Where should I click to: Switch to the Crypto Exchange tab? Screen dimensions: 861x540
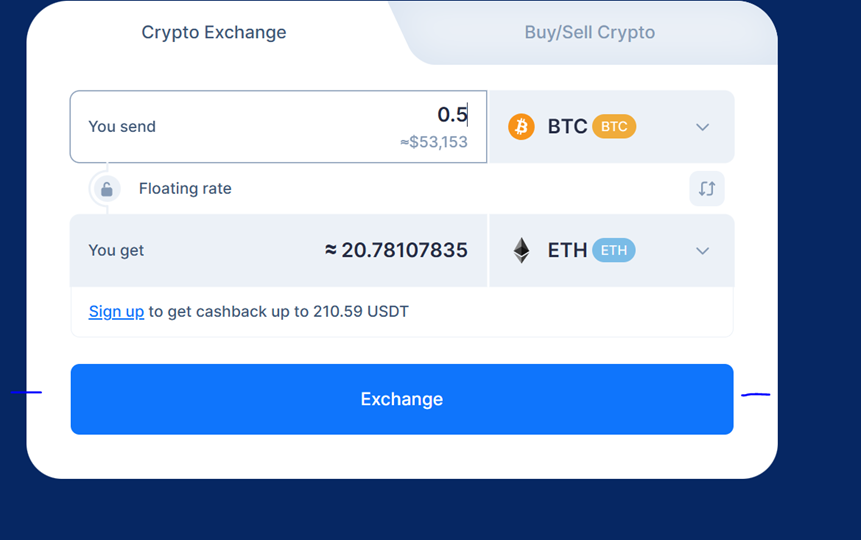coord(214,32)
